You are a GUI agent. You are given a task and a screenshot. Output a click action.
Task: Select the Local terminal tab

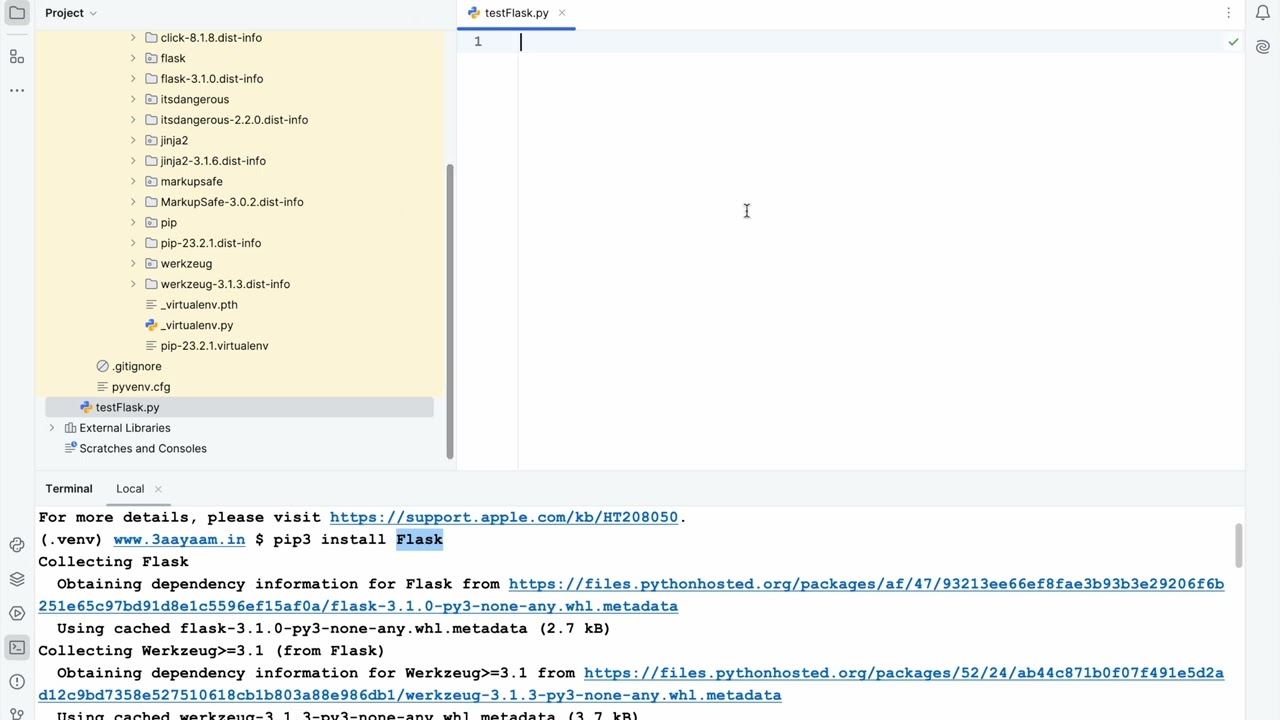pos(130,489)
